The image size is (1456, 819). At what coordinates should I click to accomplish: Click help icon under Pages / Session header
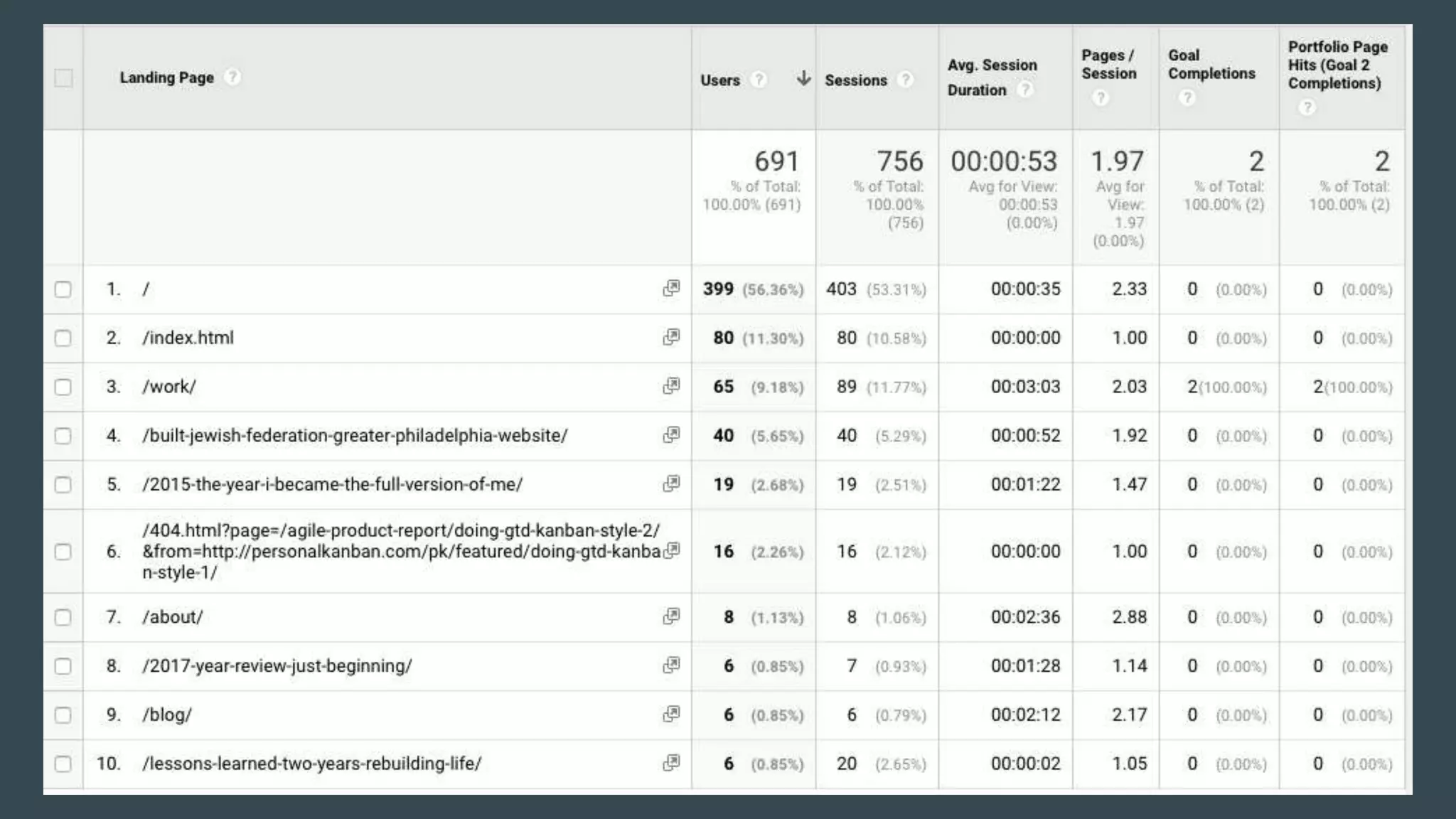tap(1101, 98)
